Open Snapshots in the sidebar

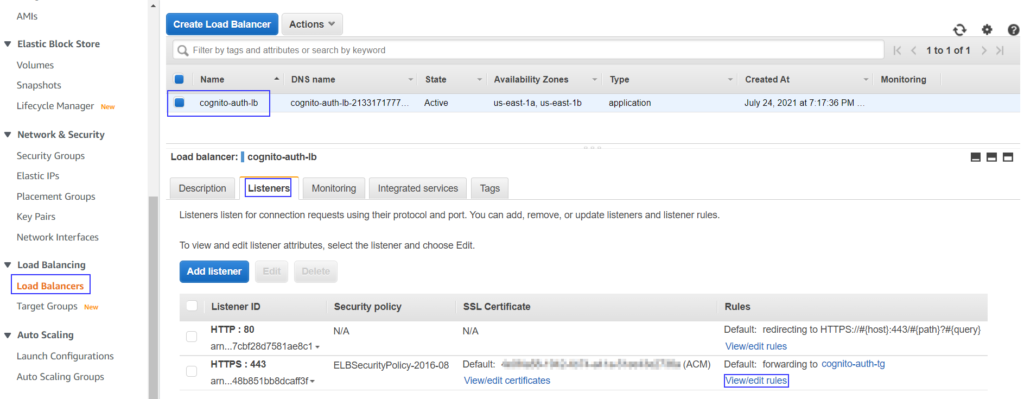(x=39, y=85)
